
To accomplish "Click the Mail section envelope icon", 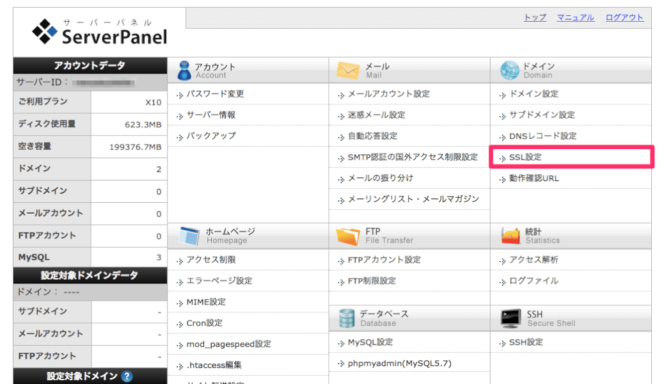I will click(x=348, y=70).
